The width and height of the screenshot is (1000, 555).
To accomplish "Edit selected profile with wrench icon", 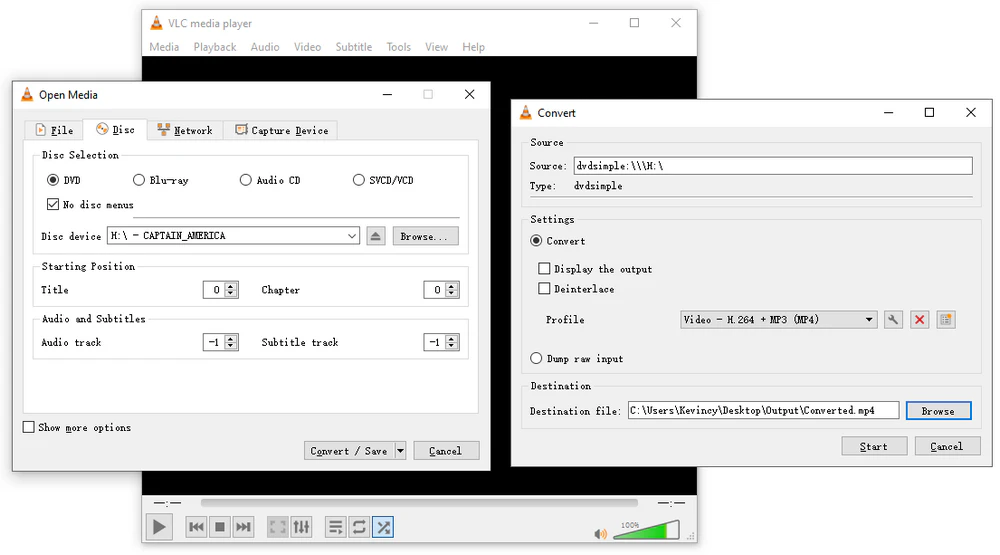I will 893,320.
